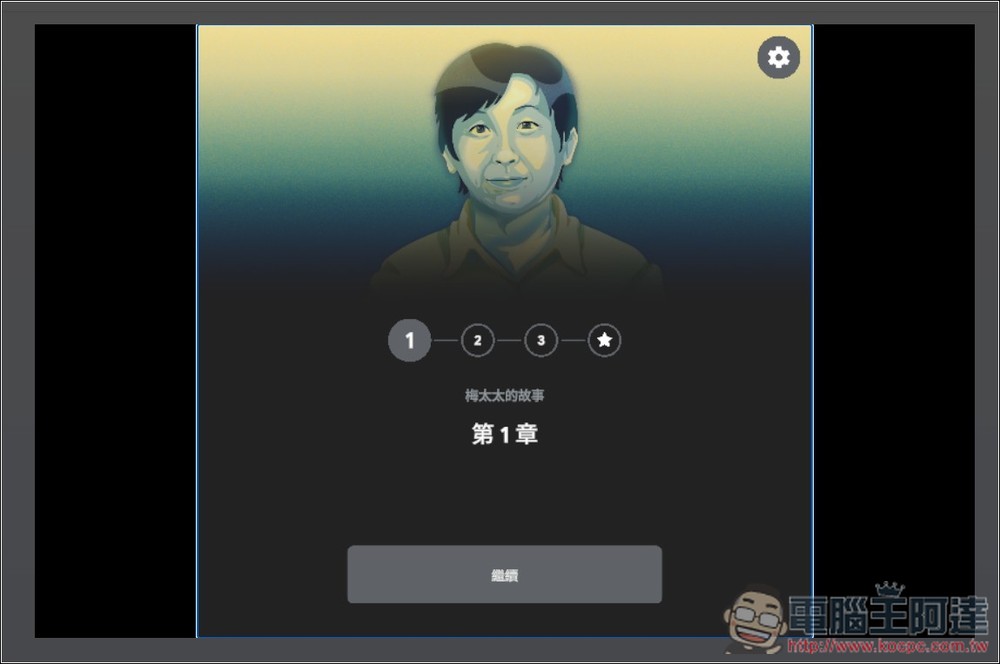This screenshot has width=1000, height=664.
Task: Click the connector line between steps 1 and 2
Action: coord(445,341)
